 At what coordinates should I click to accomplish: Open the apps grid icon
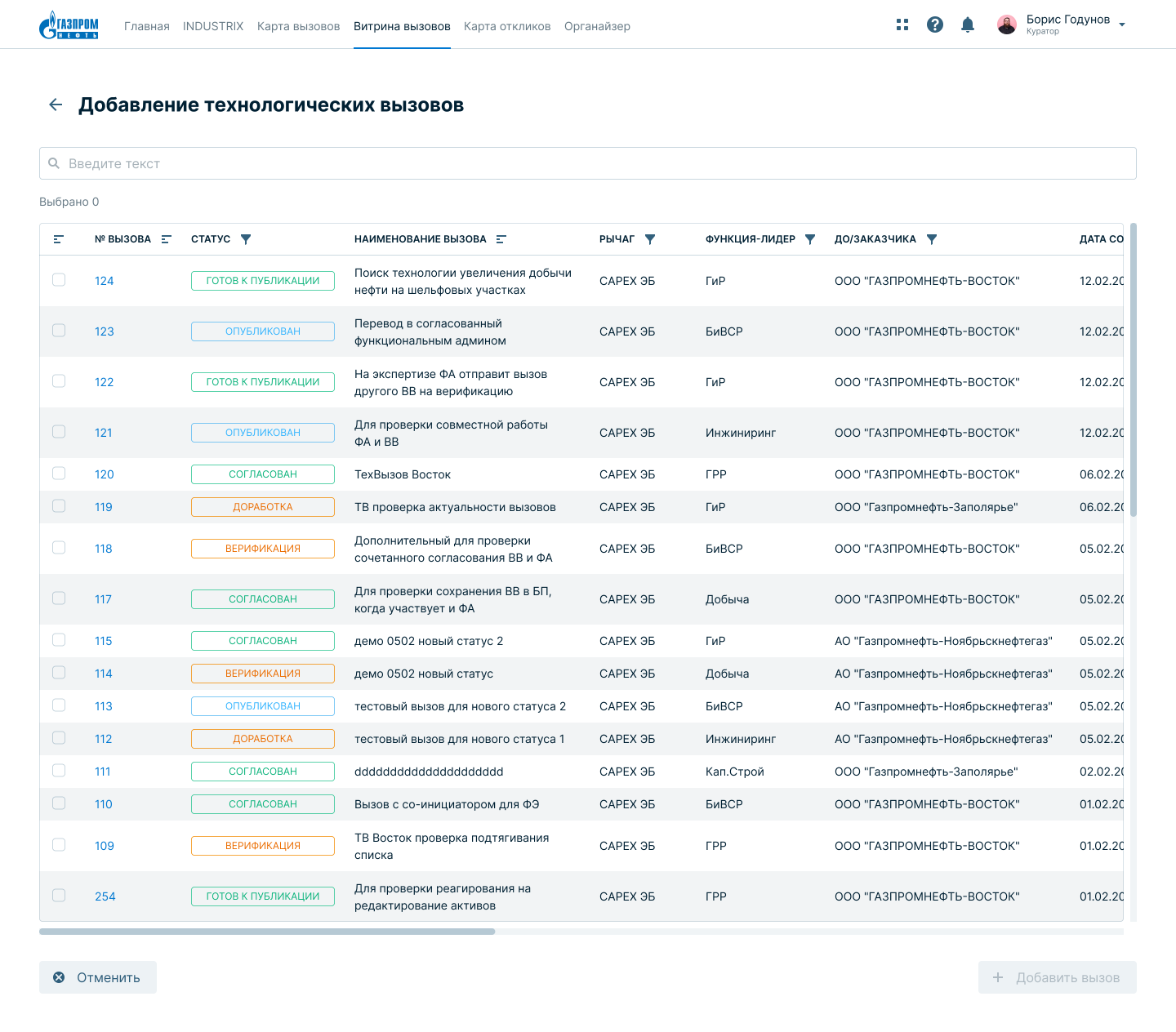902,24
